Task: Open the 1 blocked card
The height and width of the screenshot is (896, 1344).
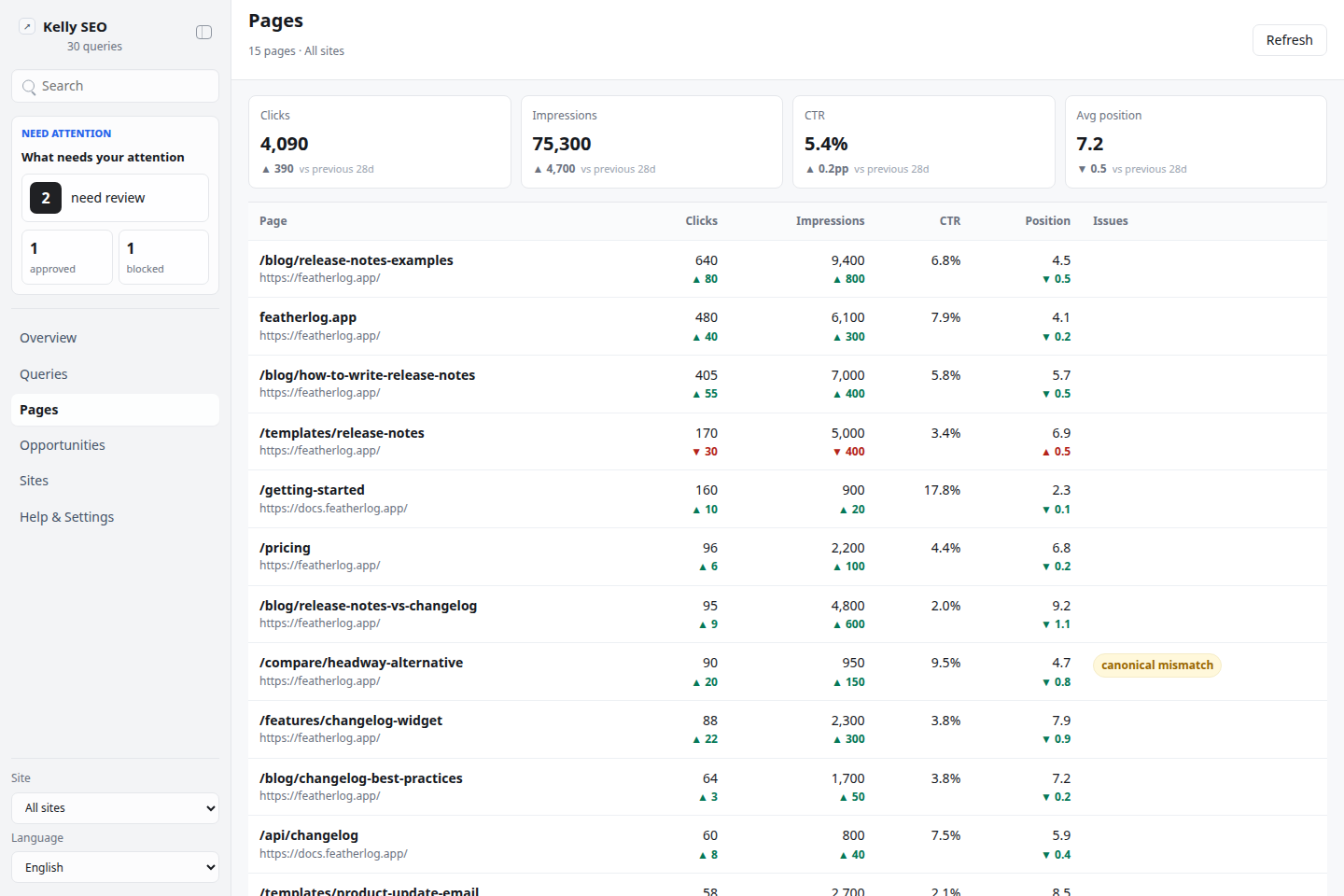Action: [163, 257]
